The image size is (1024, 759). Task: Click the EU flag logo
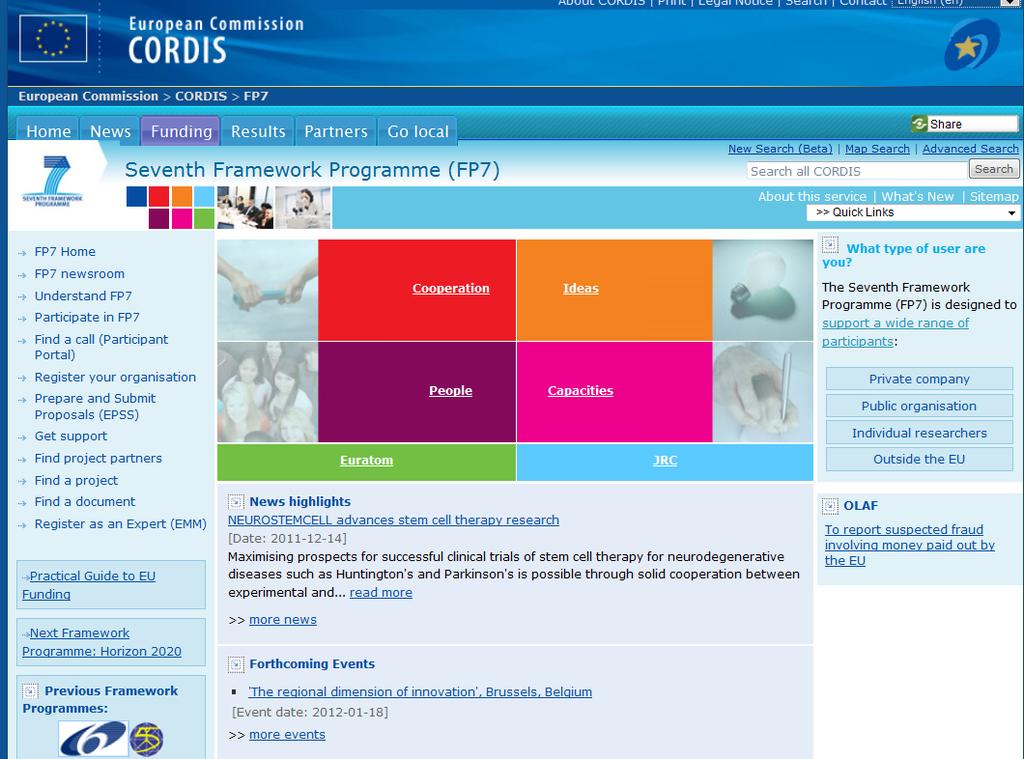(53, 39)
